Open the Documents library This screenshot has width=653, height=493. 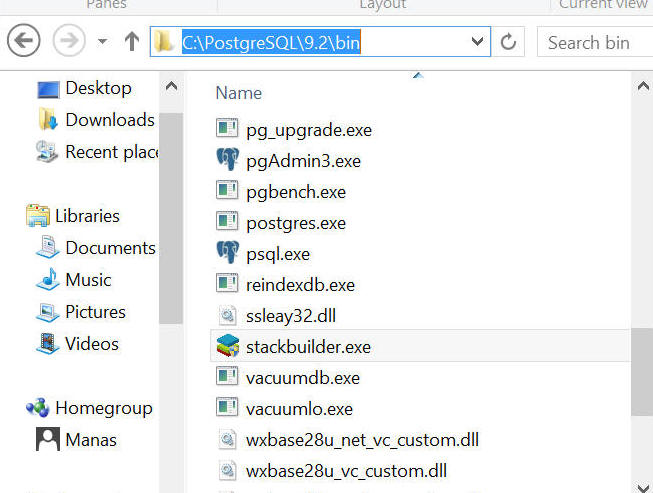click(110, 248)
